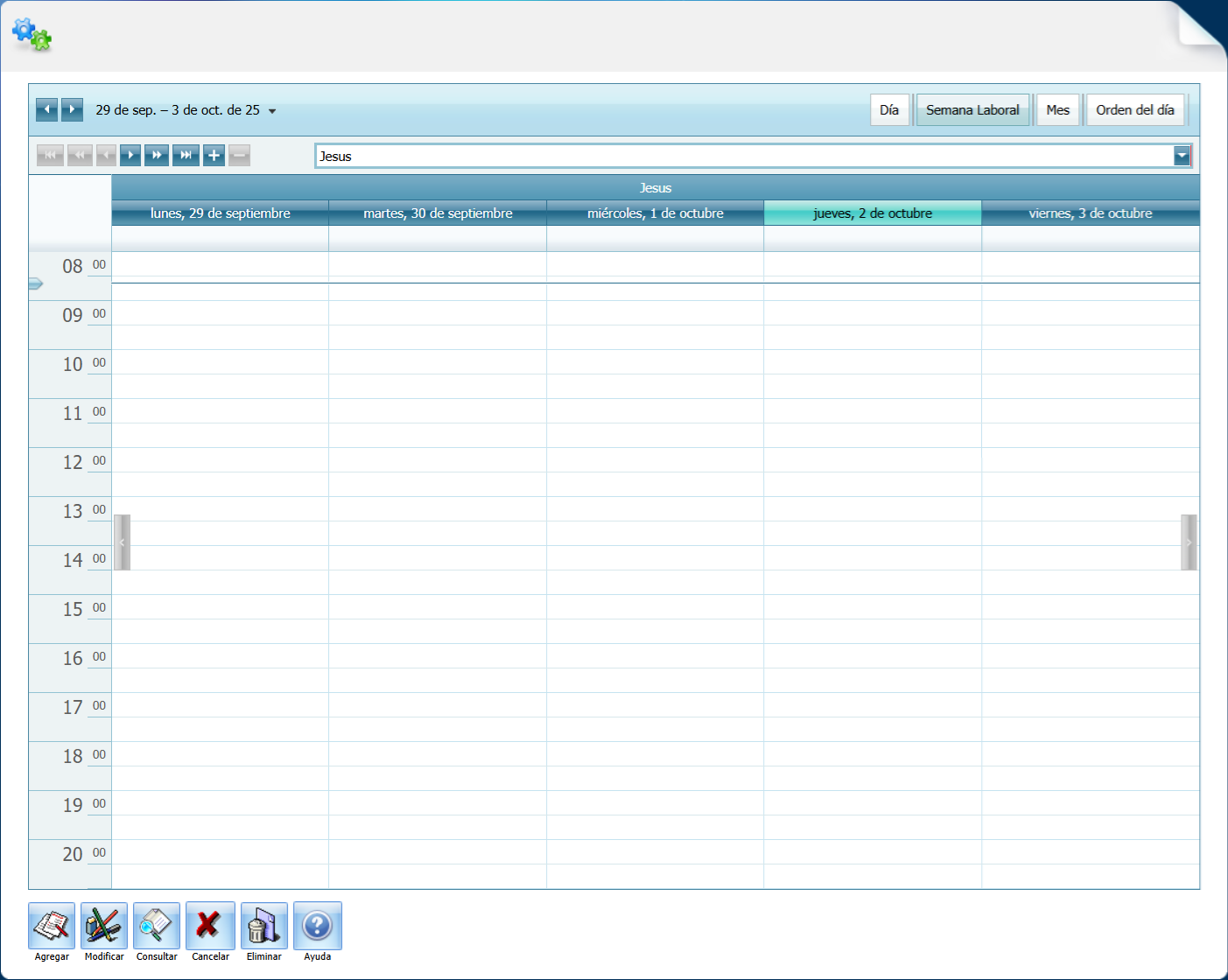Switch to Día view
Viewport: 1228px width, 980px height.
[889, 109]
